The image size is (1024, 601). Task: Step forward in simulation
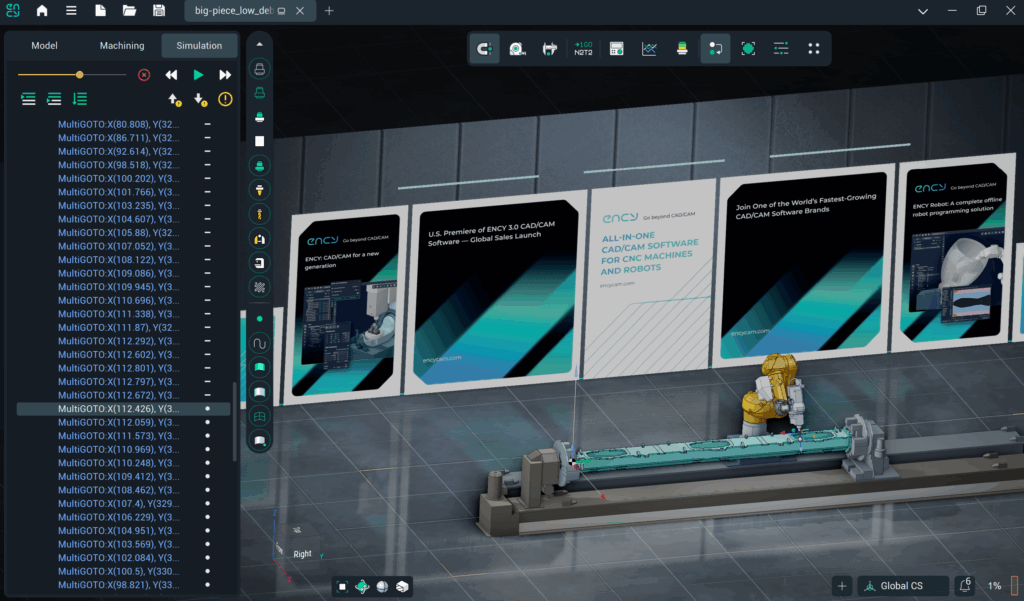225,75
